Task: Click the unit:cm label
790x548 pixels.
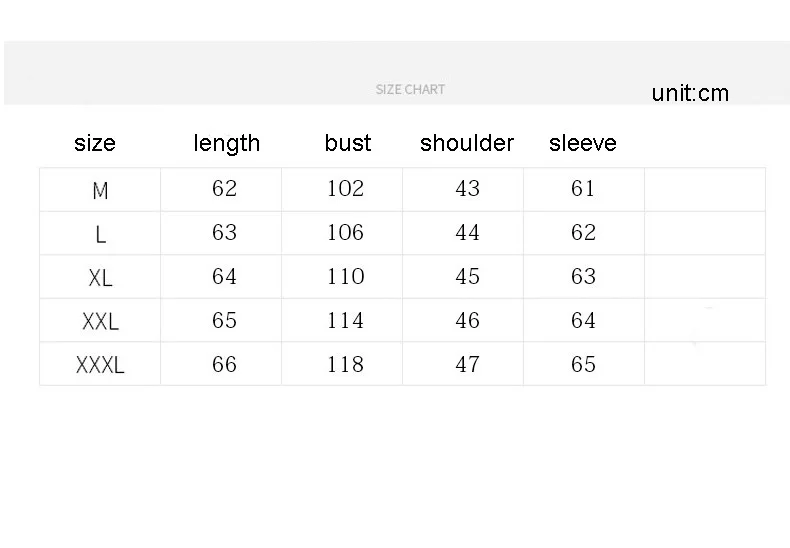Action: (690, 94)
